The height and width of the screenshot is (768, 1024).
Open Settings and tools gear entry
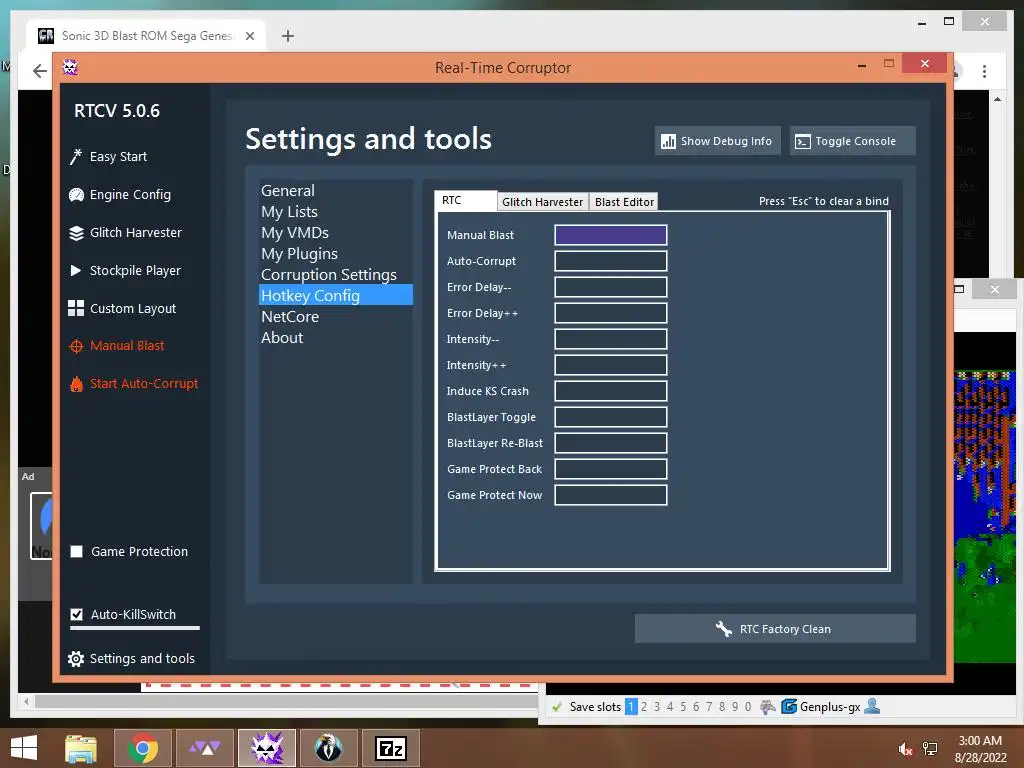point(131,658)
